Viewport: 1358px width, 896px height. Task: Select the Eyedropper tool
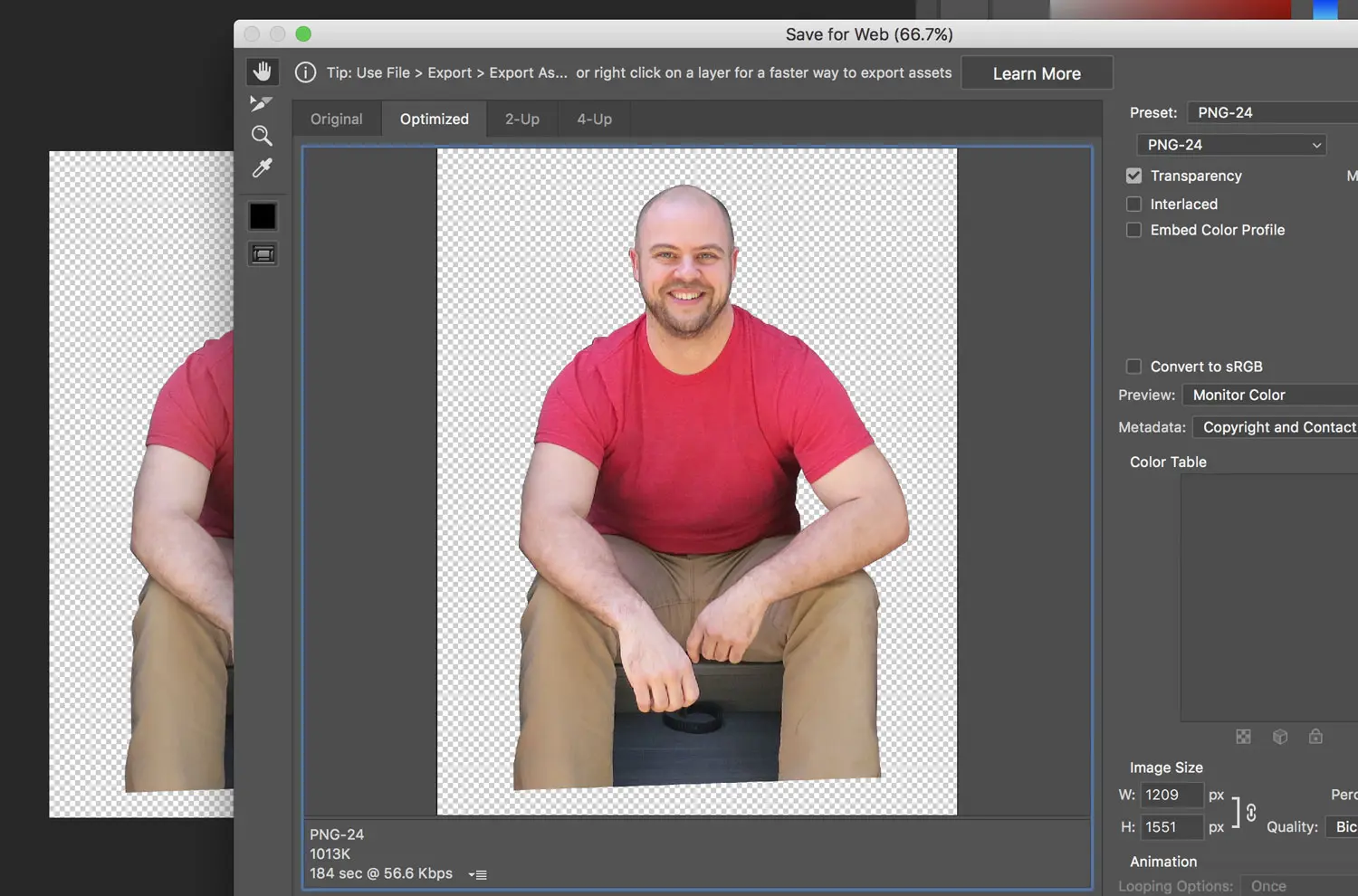pyautogui.click(x=262, y=167)
